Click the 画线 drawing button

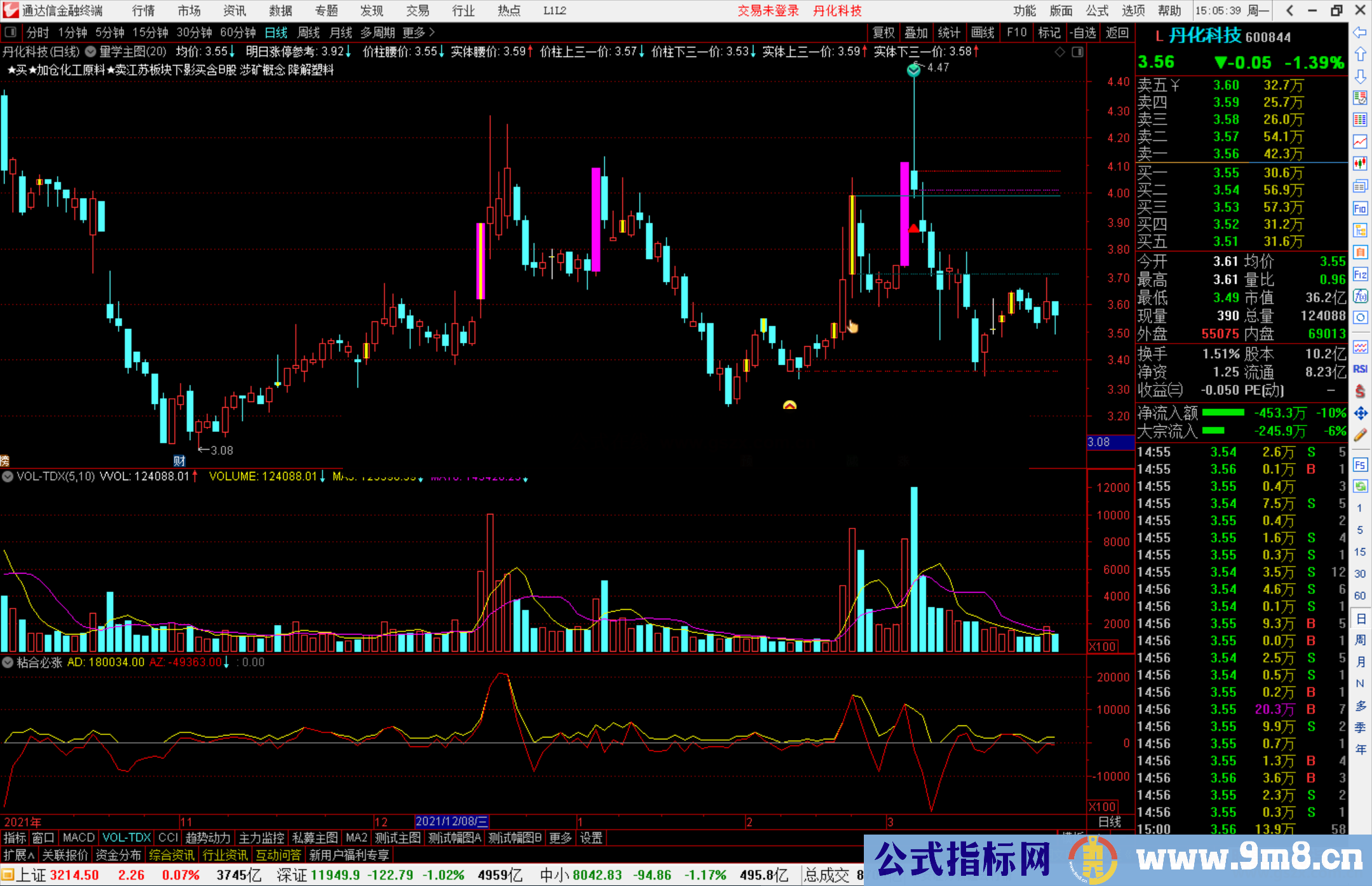(x=982, y=32)
